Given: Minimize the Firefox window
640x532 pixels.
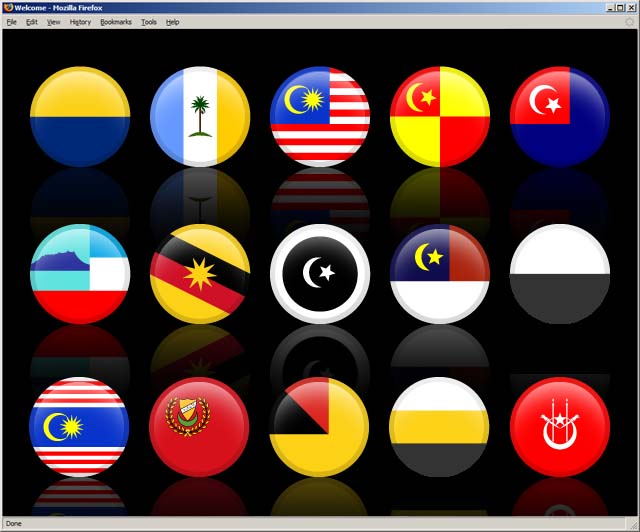Looking at the screenshot, I should click(x=611, y=8).
